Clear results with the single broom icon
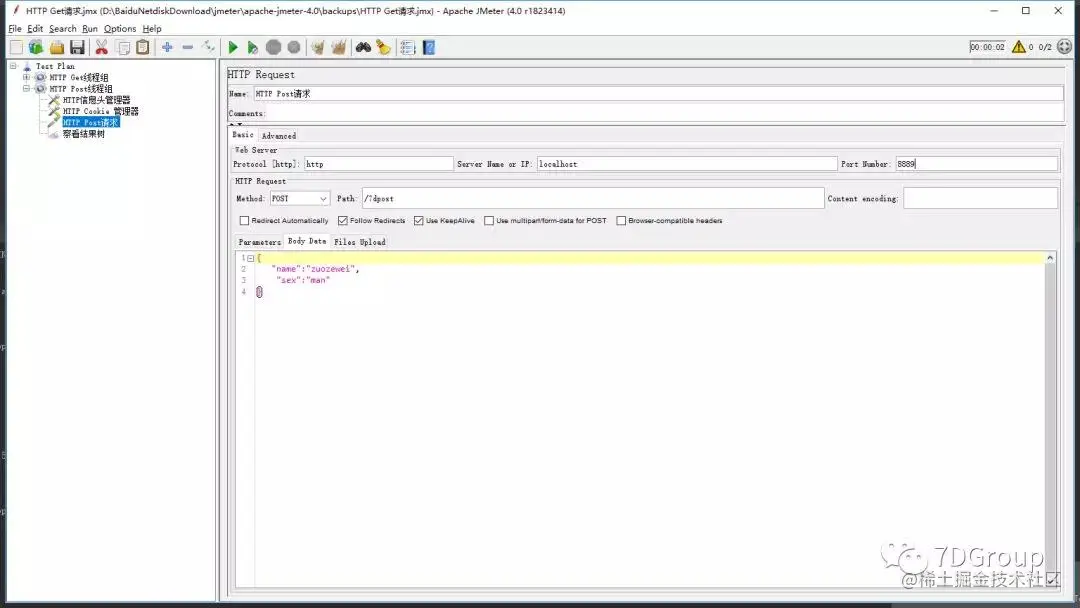Viewport: 1080px width, 608px height. (317, 48)
